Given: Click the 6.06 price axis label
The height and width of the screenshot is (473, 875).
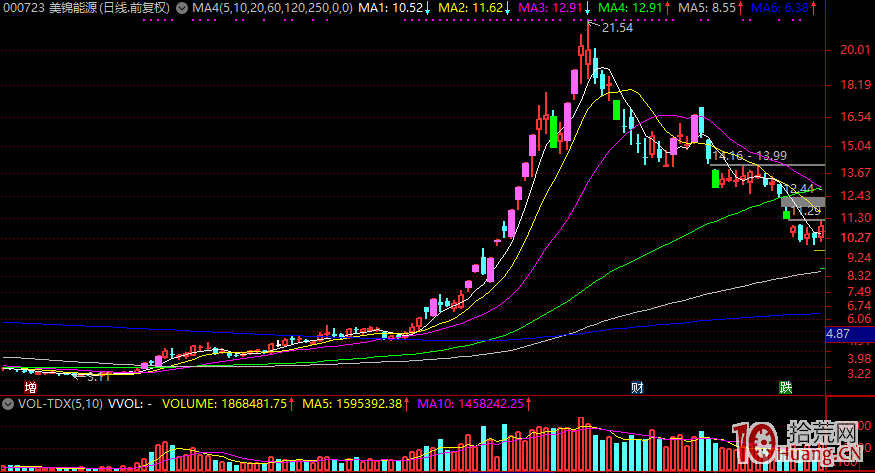Looking at the screenshot, I should pyautogui.click(x=859, y=319).
